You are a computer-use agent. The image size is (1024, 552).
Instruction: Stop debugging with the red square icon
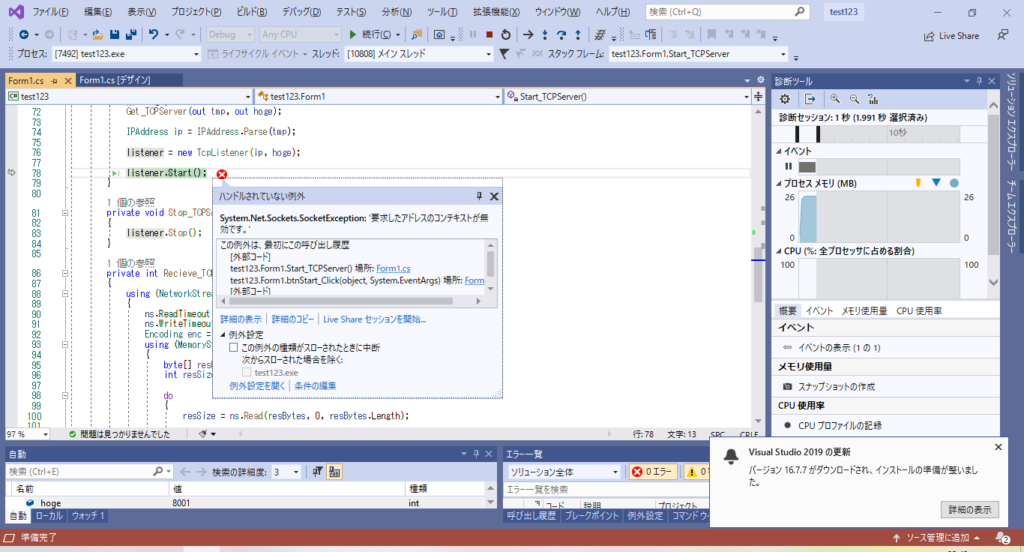tap(489, 35)
